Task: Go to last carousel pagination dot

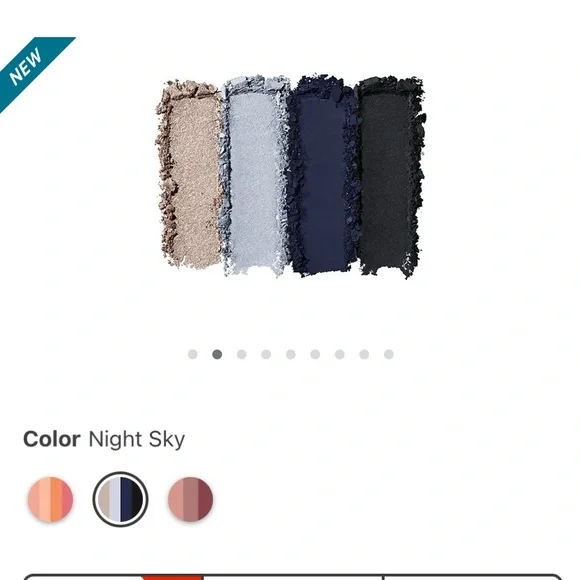Action: (389, 354)
